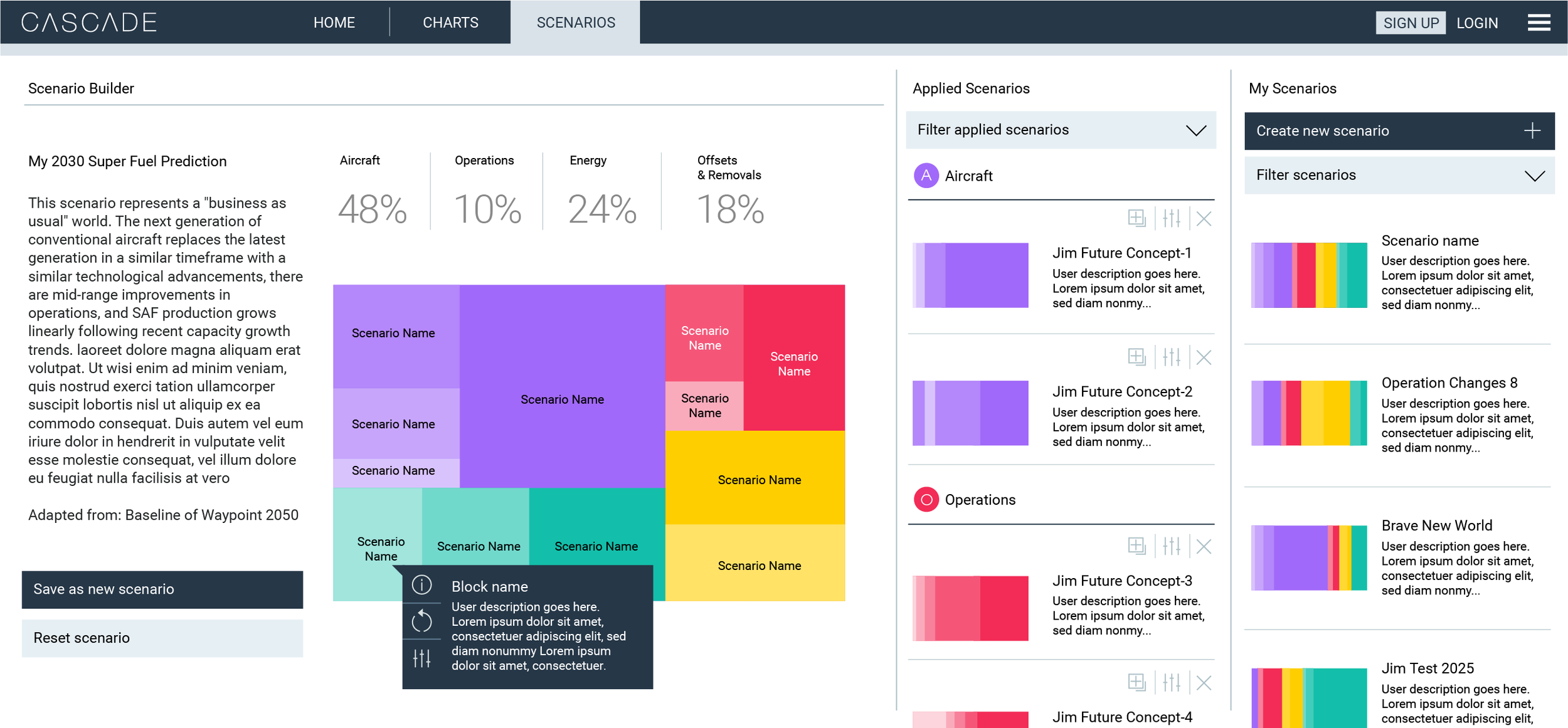Click the Aircraft category circle icon
This screenshot has width=1568, height=728.
pyautogui.click(x=926, y=176)
